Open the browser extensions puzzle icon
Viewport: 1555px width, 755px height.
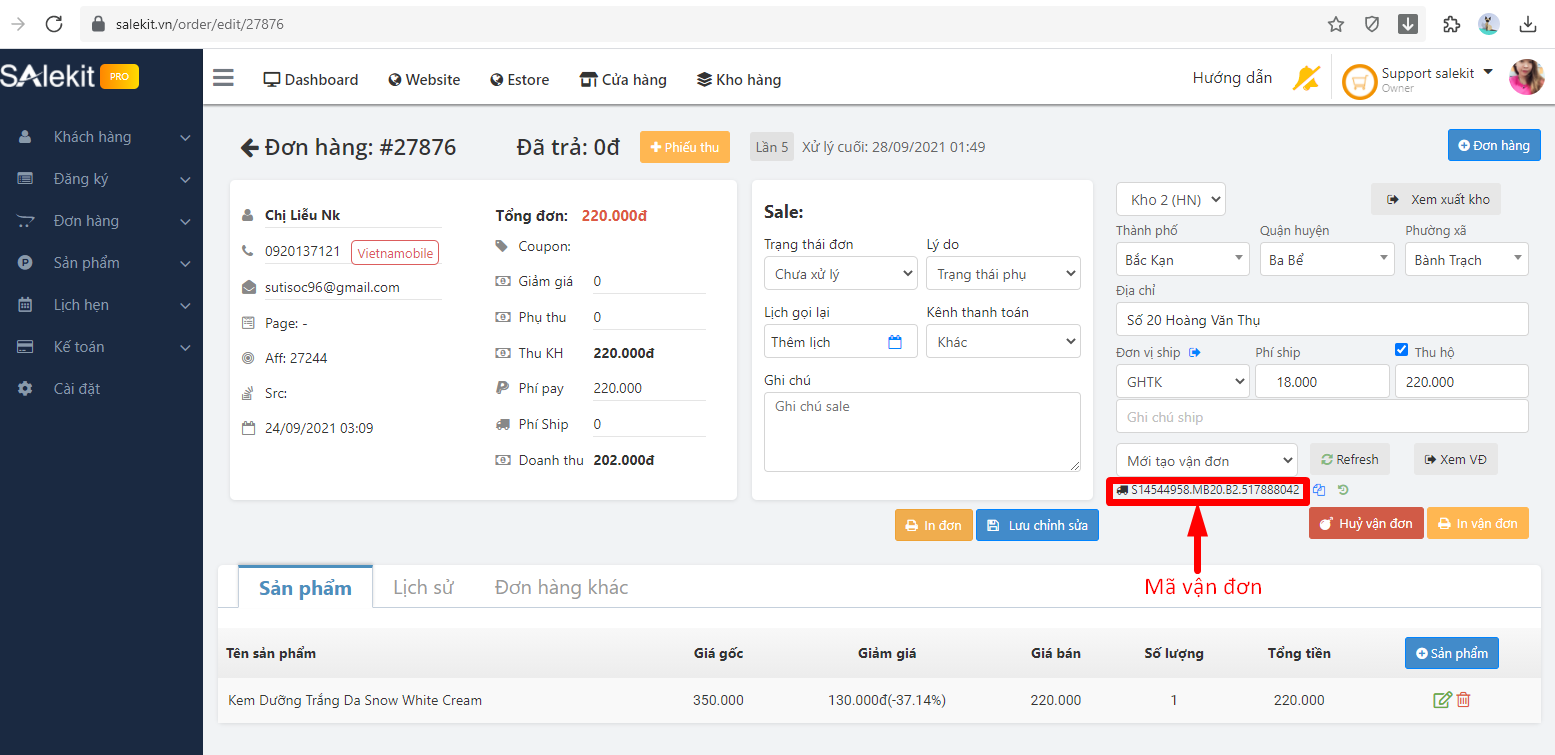click(x=1451, y=24)
